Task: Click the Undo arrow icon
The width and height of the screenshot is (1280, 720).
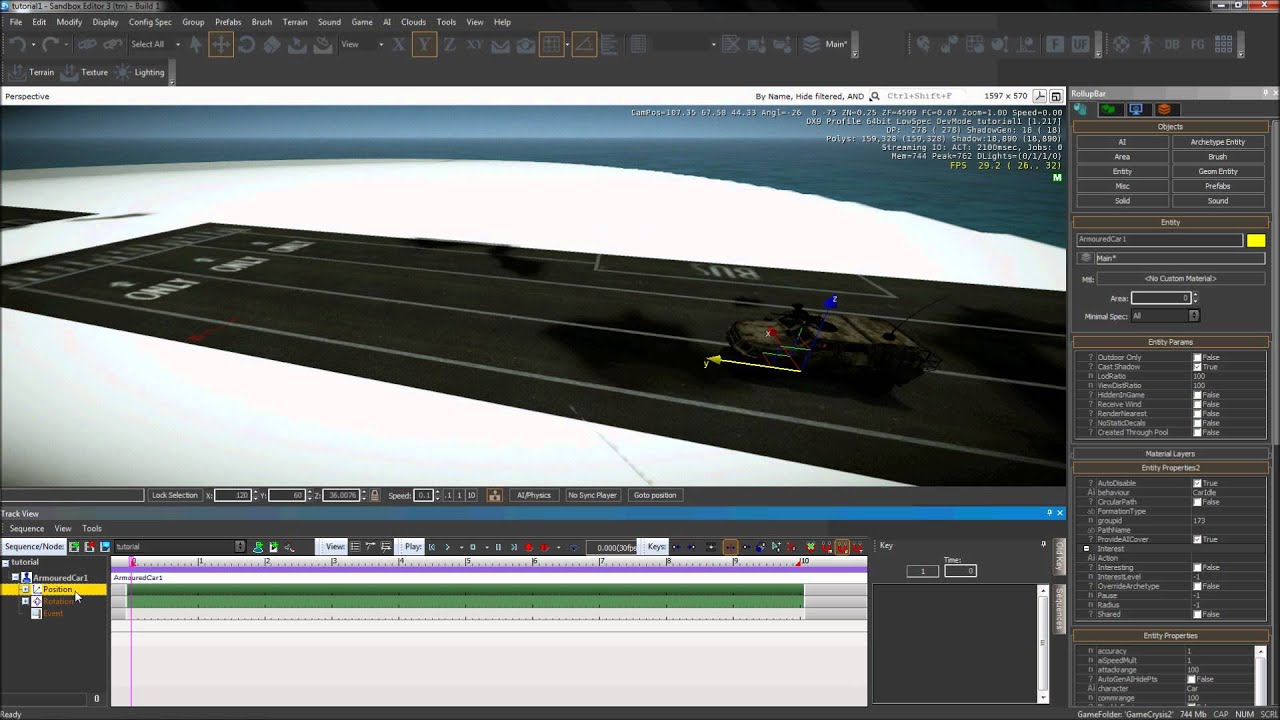Action: 18,44
